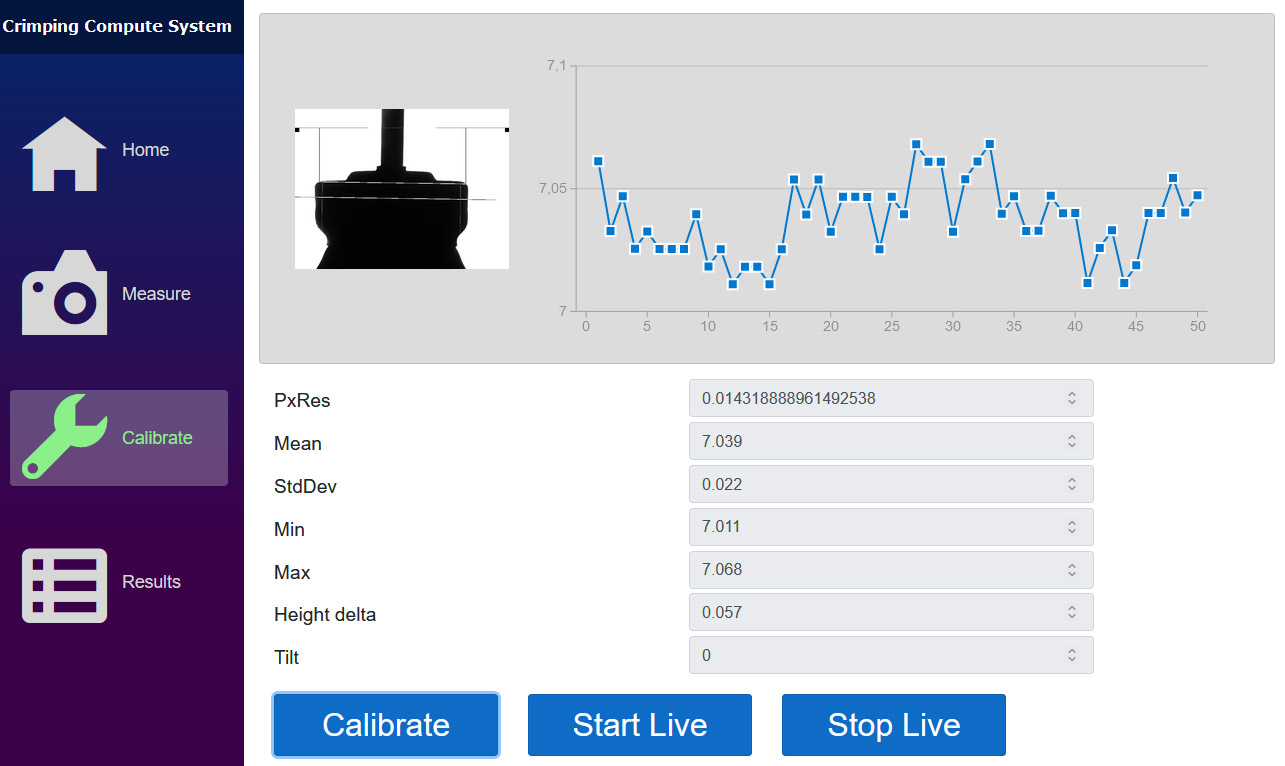Open the Home menu label

pos(145,150)
